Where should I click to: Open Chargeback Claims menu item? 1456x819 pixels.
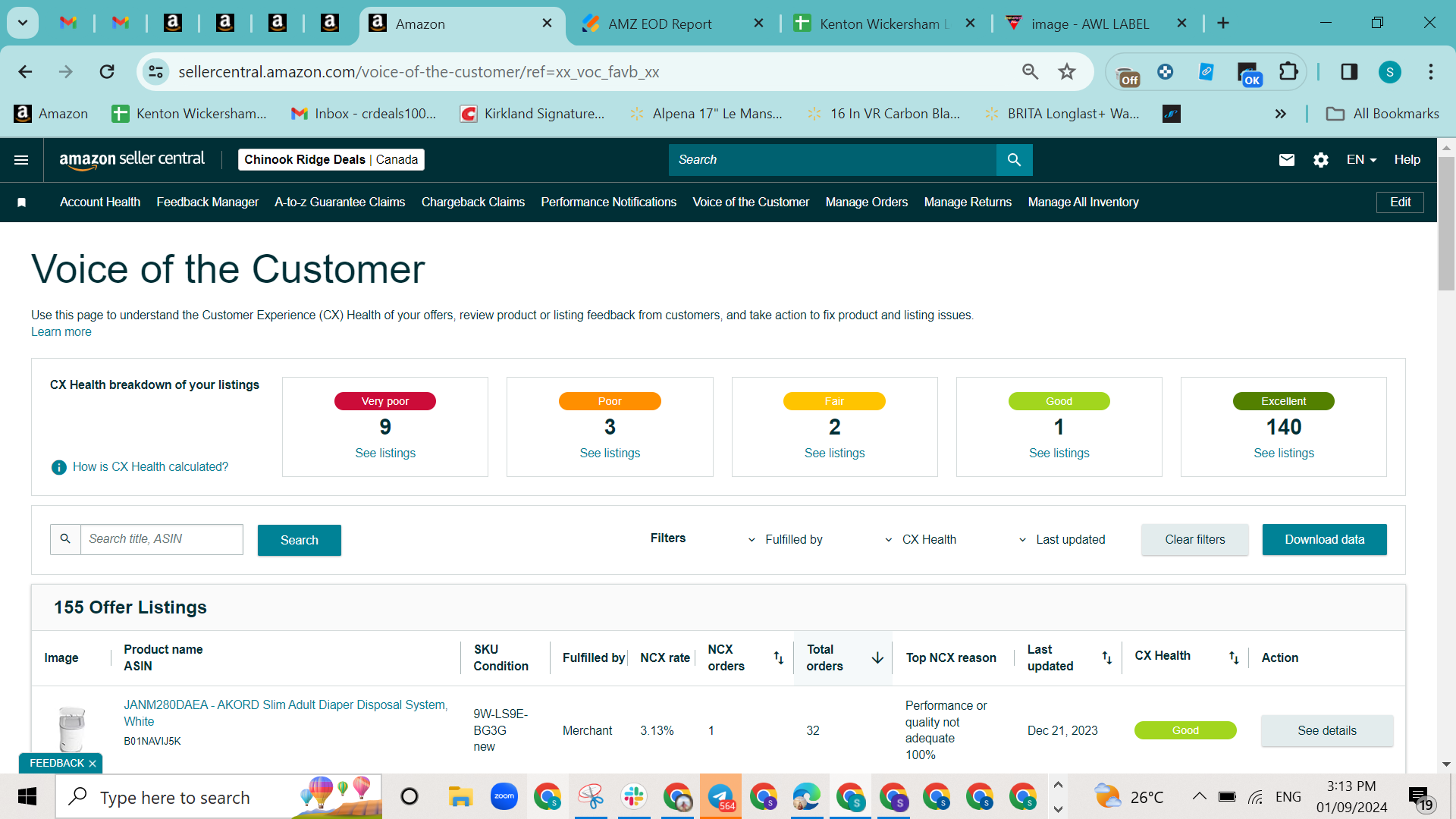point(473,202)
